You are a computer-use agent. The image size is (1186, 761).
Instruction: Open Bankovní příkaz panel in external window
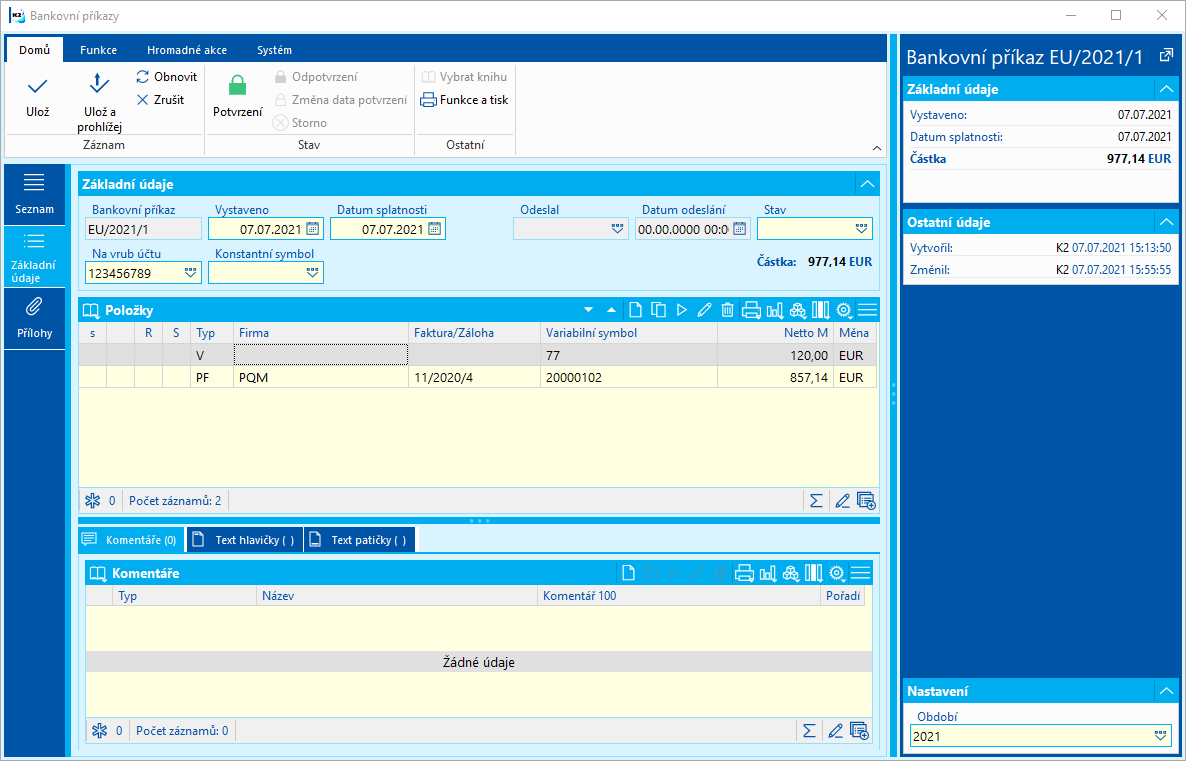click(1165, 56)
